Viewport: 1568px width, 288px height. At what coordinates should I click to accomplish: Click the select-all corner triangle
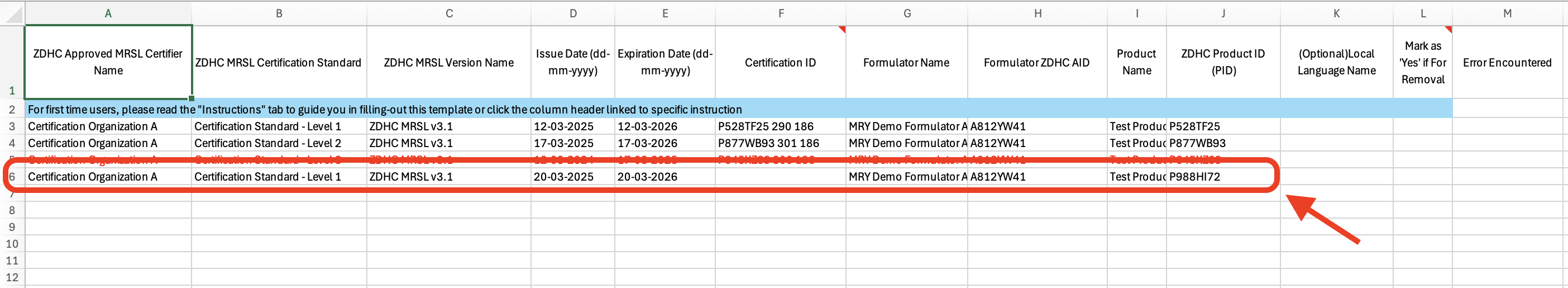pyautogui.click(x=13, y=14)
